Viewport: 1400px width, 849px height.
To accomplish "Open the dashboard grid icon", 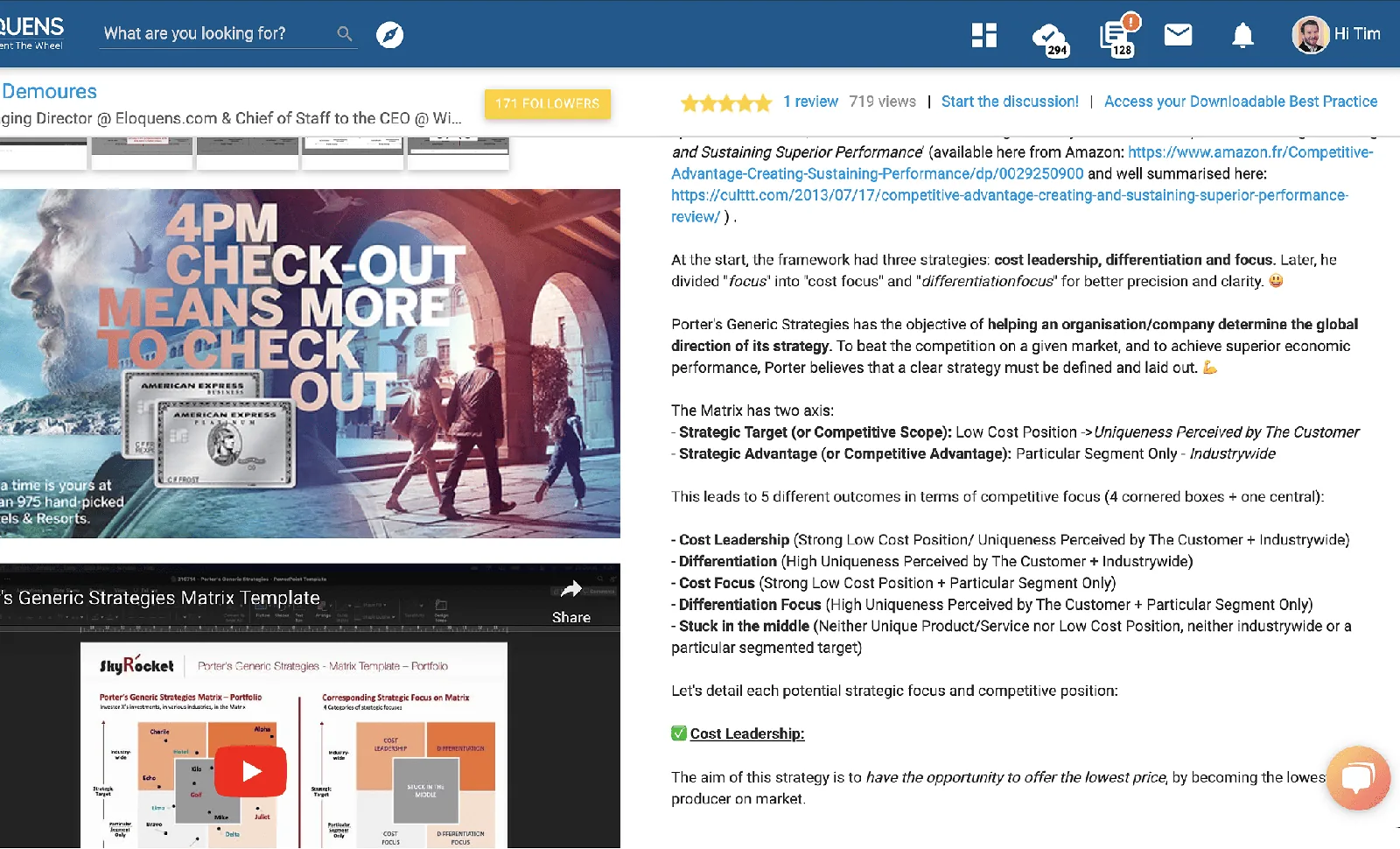I will (x=984, y=35).
